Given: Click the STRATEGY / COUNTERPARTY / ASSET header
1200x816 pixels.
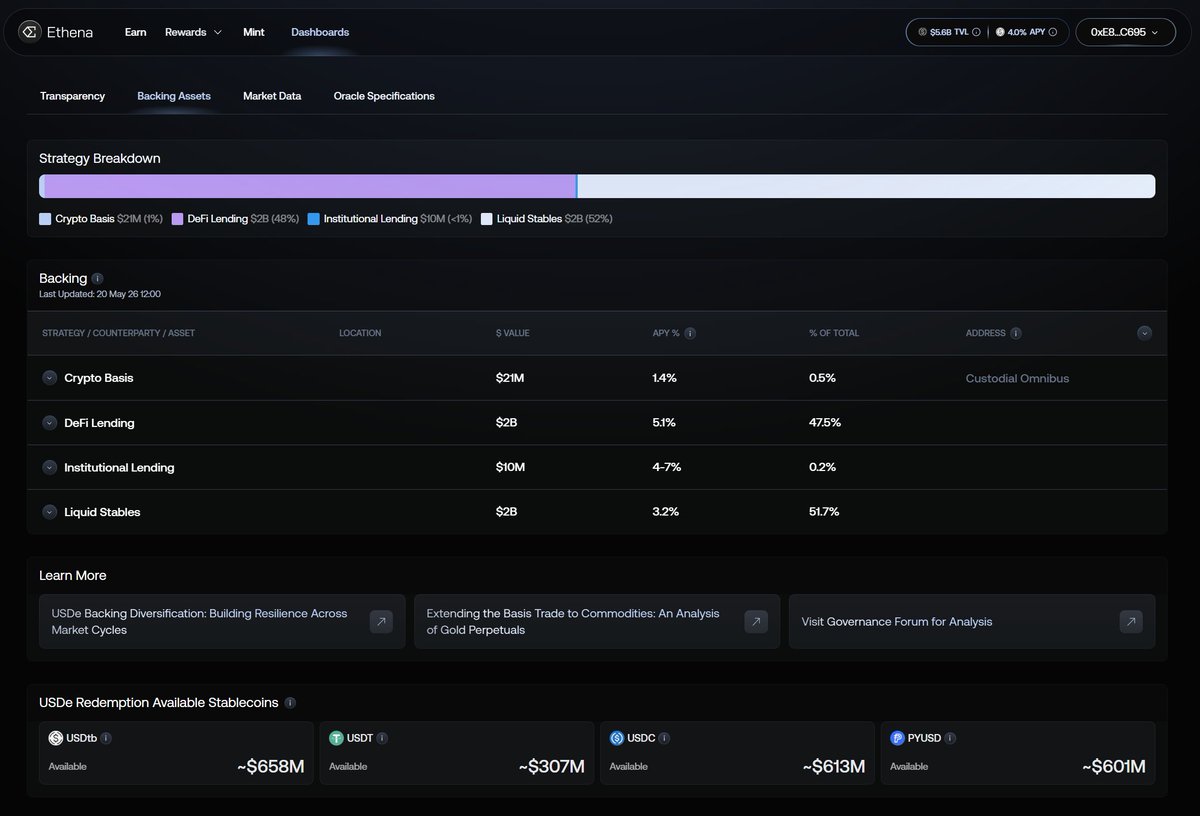Looking at the screenshot, I should coord(119,333).
